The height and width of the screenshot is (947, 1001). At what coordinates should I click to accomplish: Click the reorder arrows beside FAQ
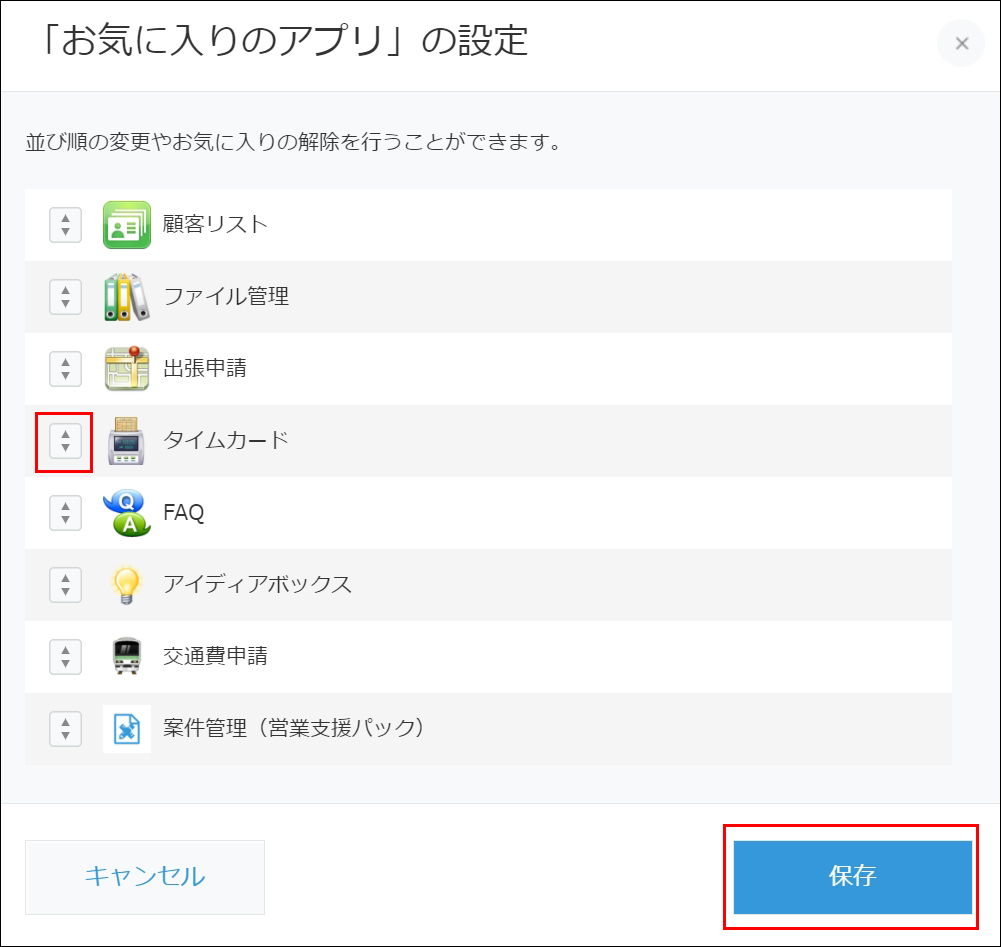[x=64, y=512]
